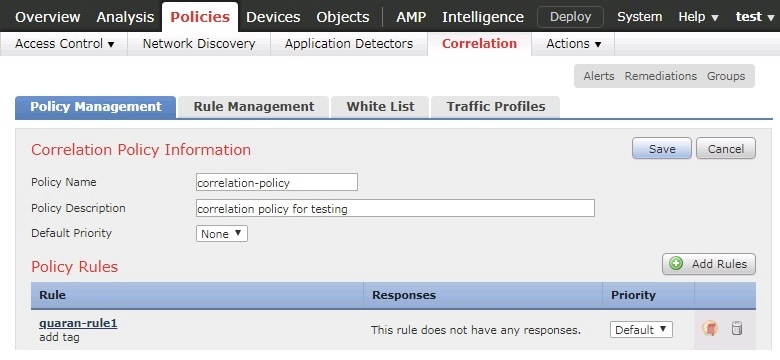The height and width of the screenshot is (360, 780).
Task: Click the Deploy button
Action: [570, 17]
